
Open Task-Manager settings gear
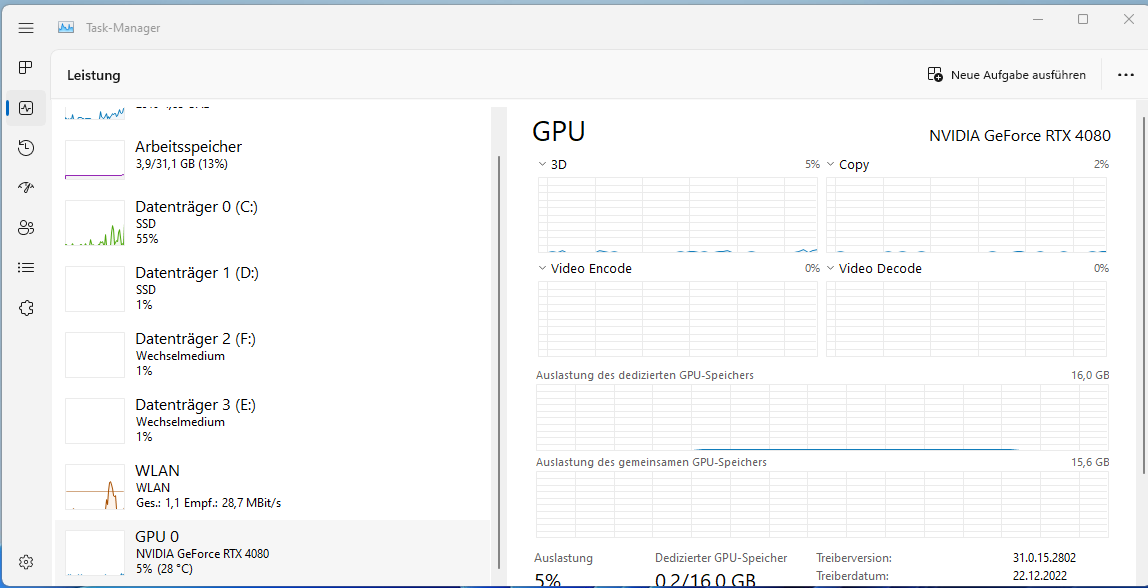point(26,562)
